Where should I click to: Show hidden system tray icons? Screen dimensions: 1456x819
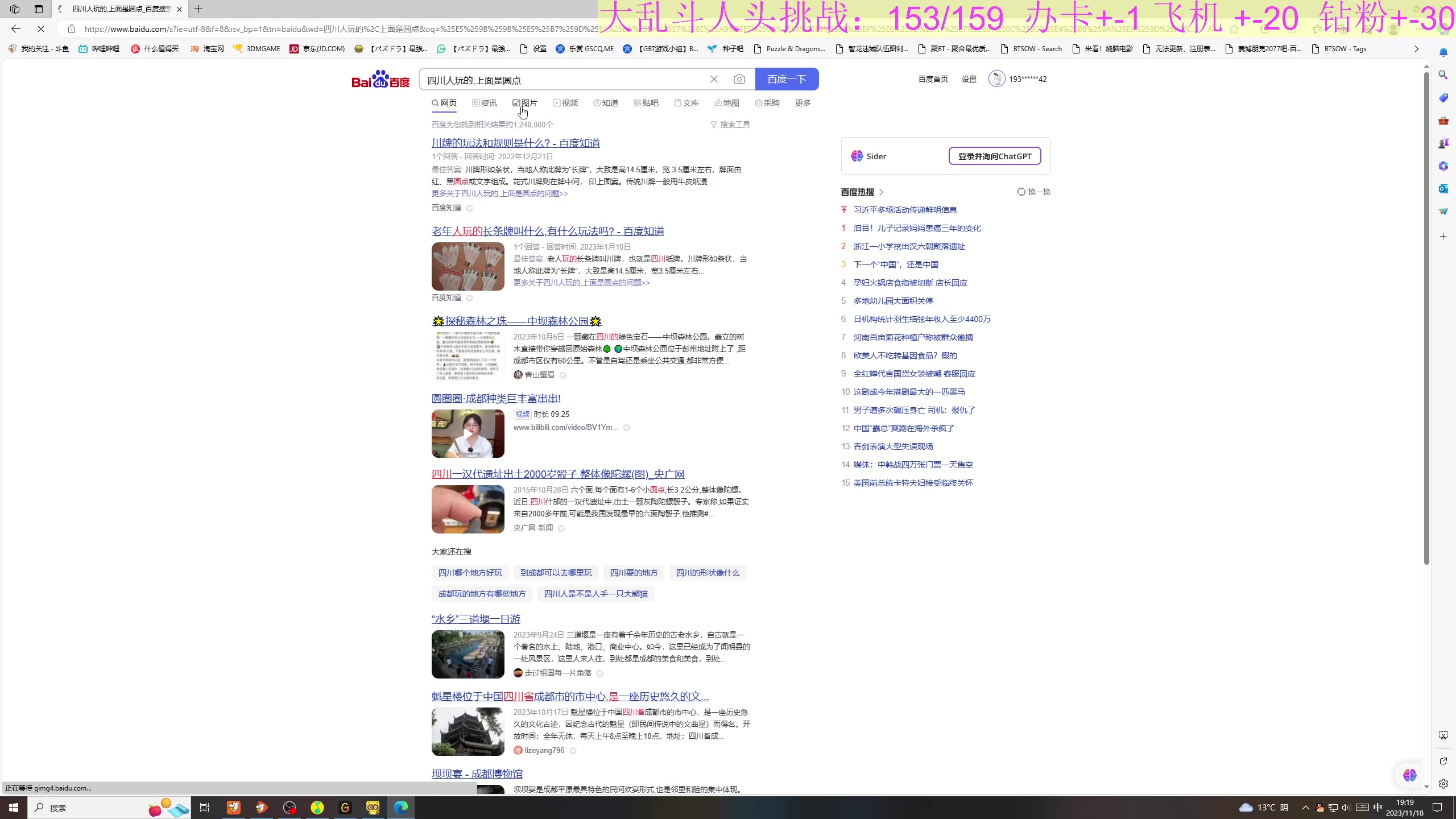(1305, 808)
